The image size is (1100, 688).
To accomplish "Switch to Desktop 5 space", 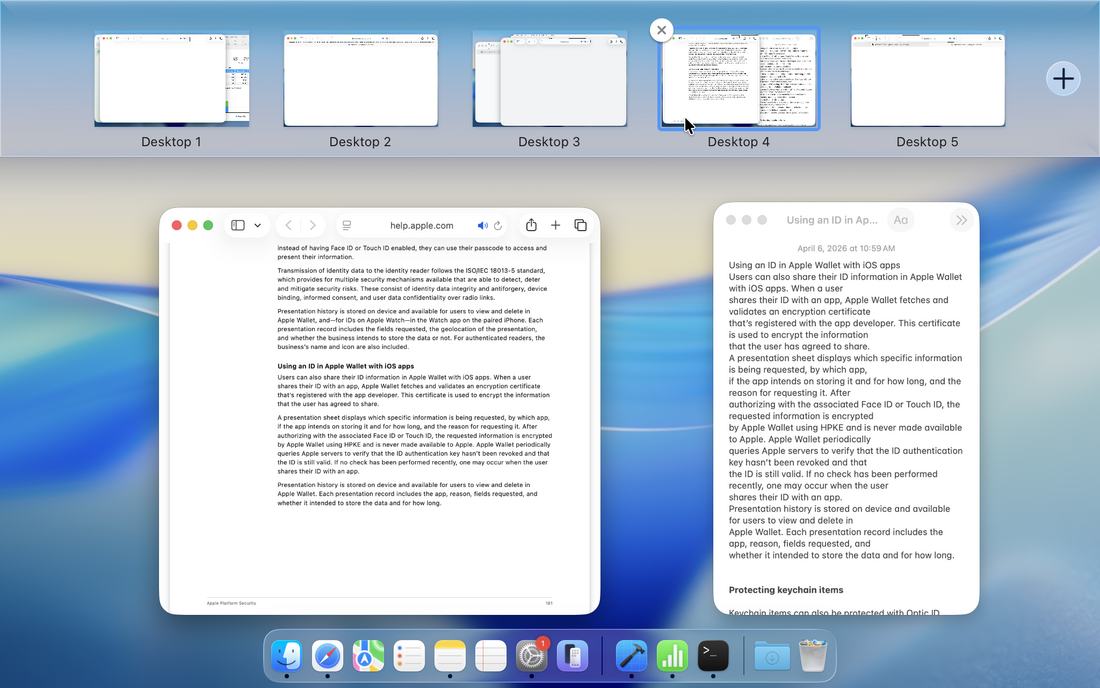I will (927, 80).
